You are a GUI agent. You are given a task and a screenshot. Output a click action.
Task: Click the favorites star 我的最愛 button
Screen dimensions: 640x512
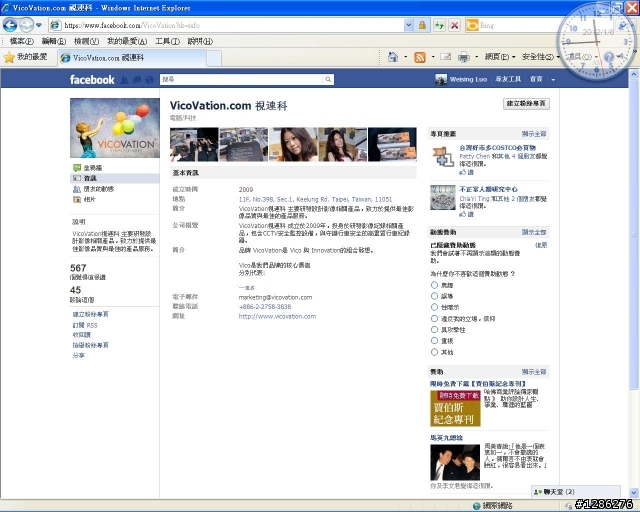pyautogui.click(x=25, y=57)
